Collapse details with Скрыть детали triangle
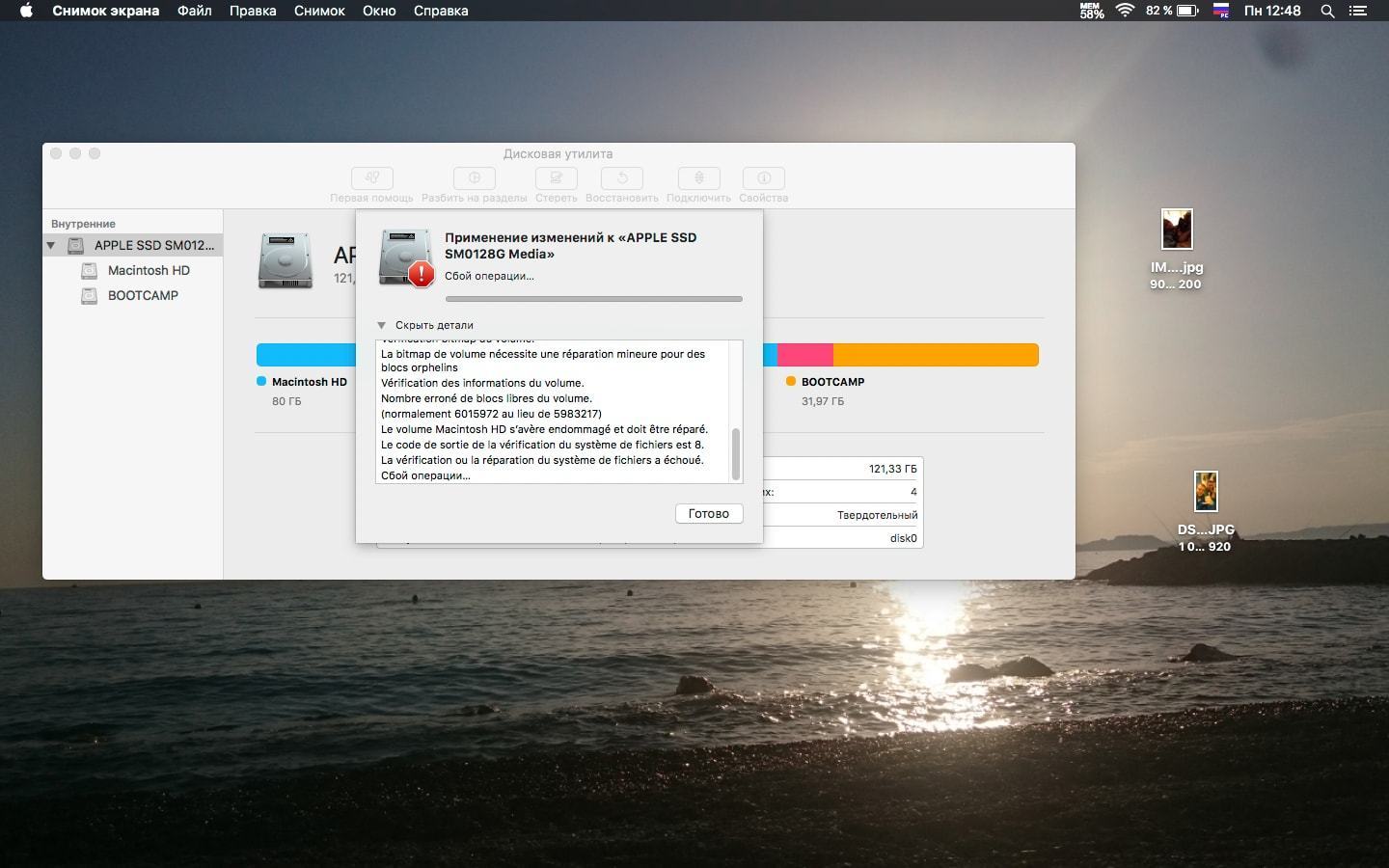The image size is (1389, 868). tap(382, 325)
